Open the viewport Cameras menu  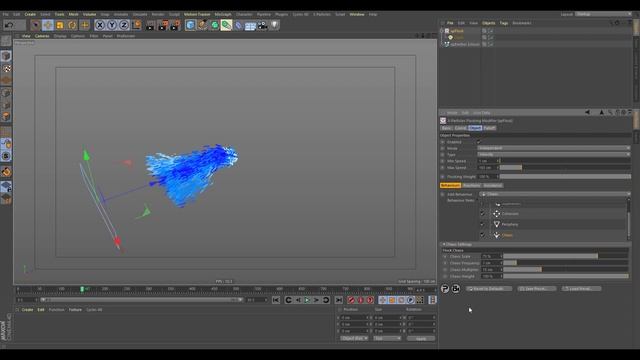coord(42,36)
